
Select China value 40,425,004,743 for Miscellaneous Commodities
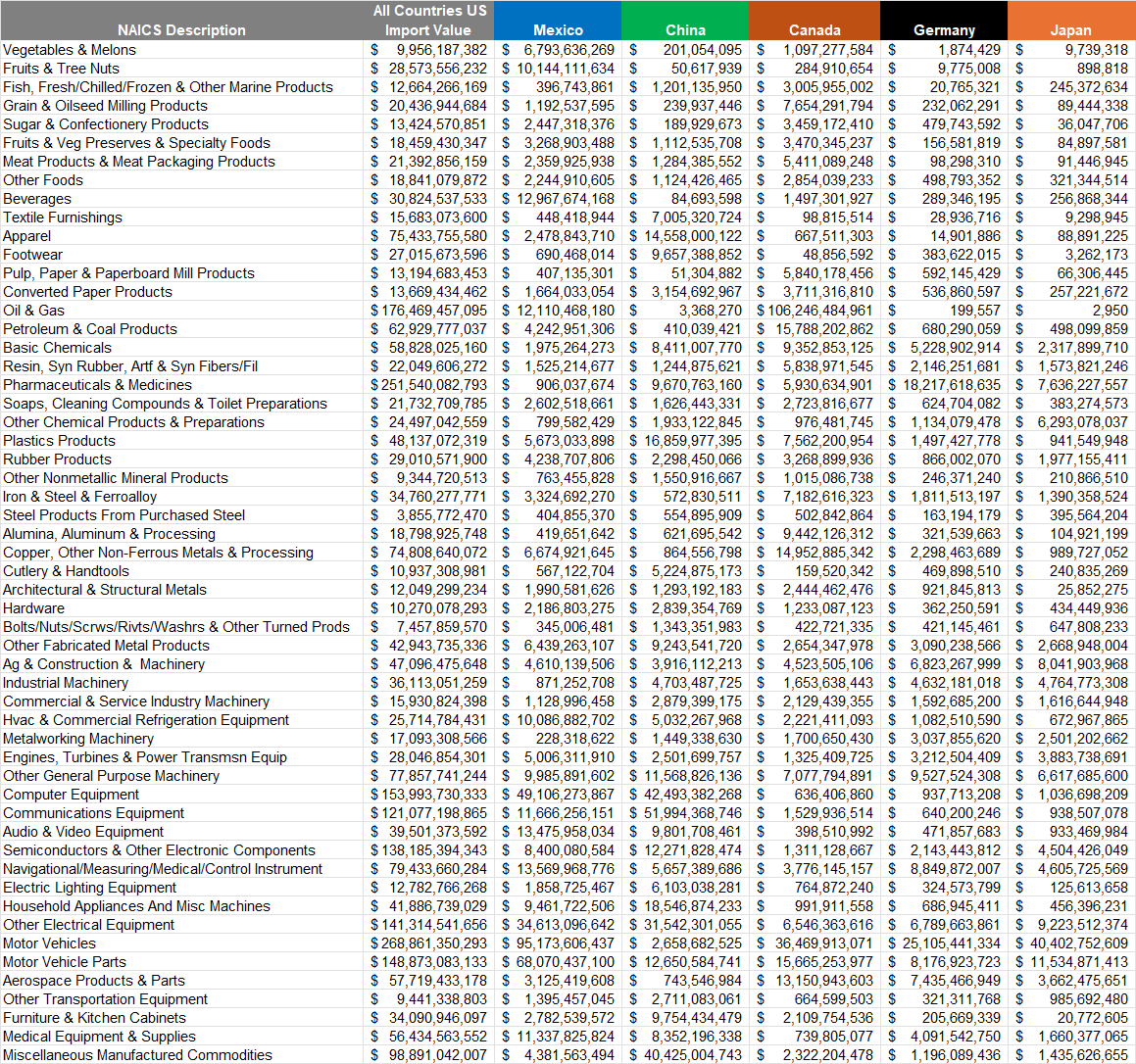coord(685,1055)
